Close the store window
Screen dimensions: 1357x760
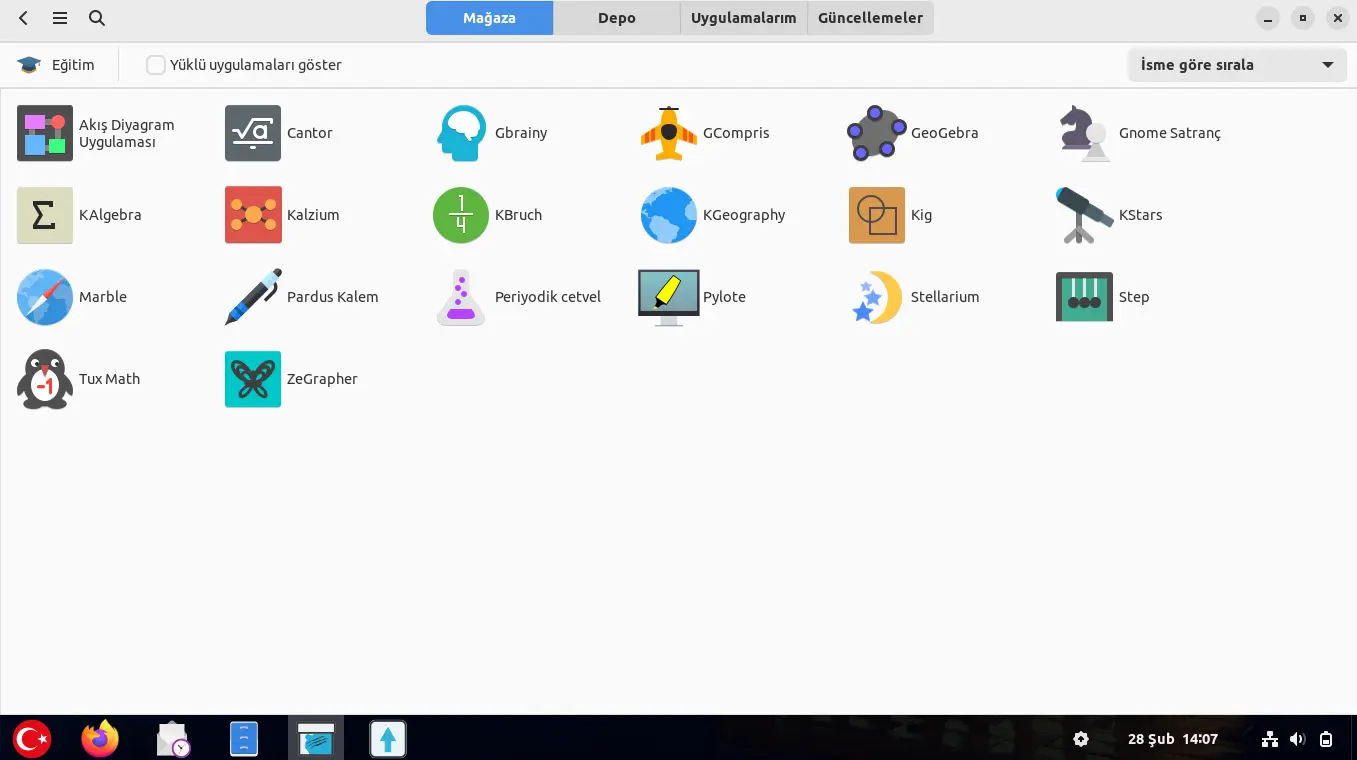pyautogui.click(x=1337, y=18)
